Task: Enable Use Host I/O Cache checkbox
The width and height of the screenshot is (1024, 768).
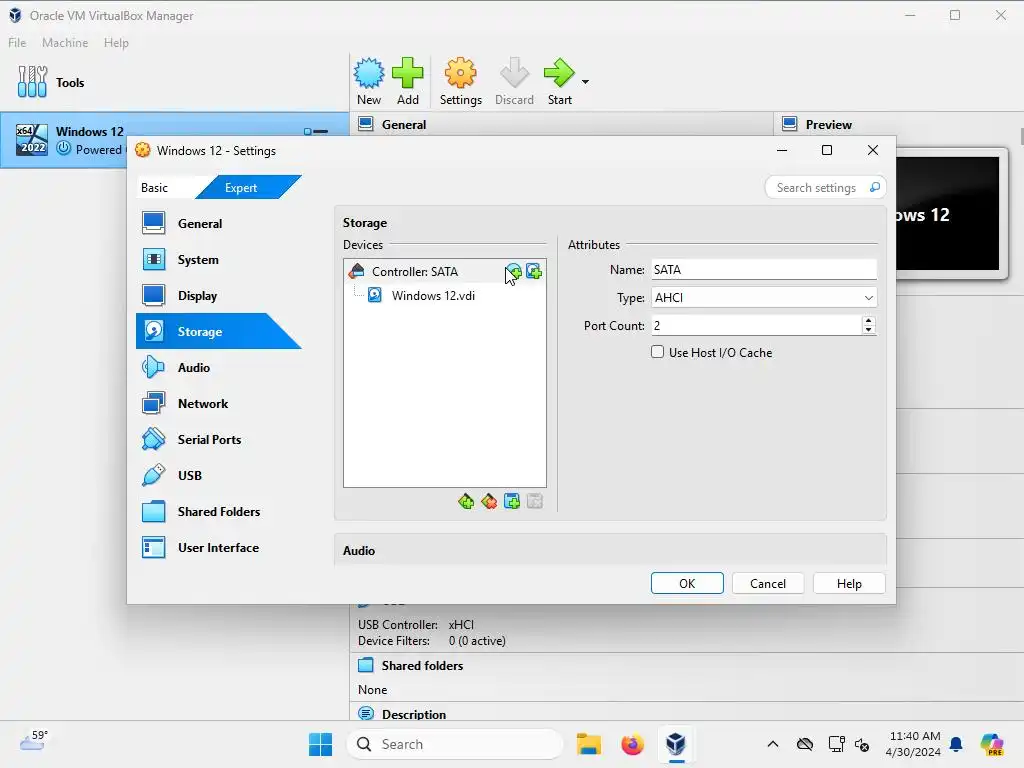Action: (x=658, y=352)
